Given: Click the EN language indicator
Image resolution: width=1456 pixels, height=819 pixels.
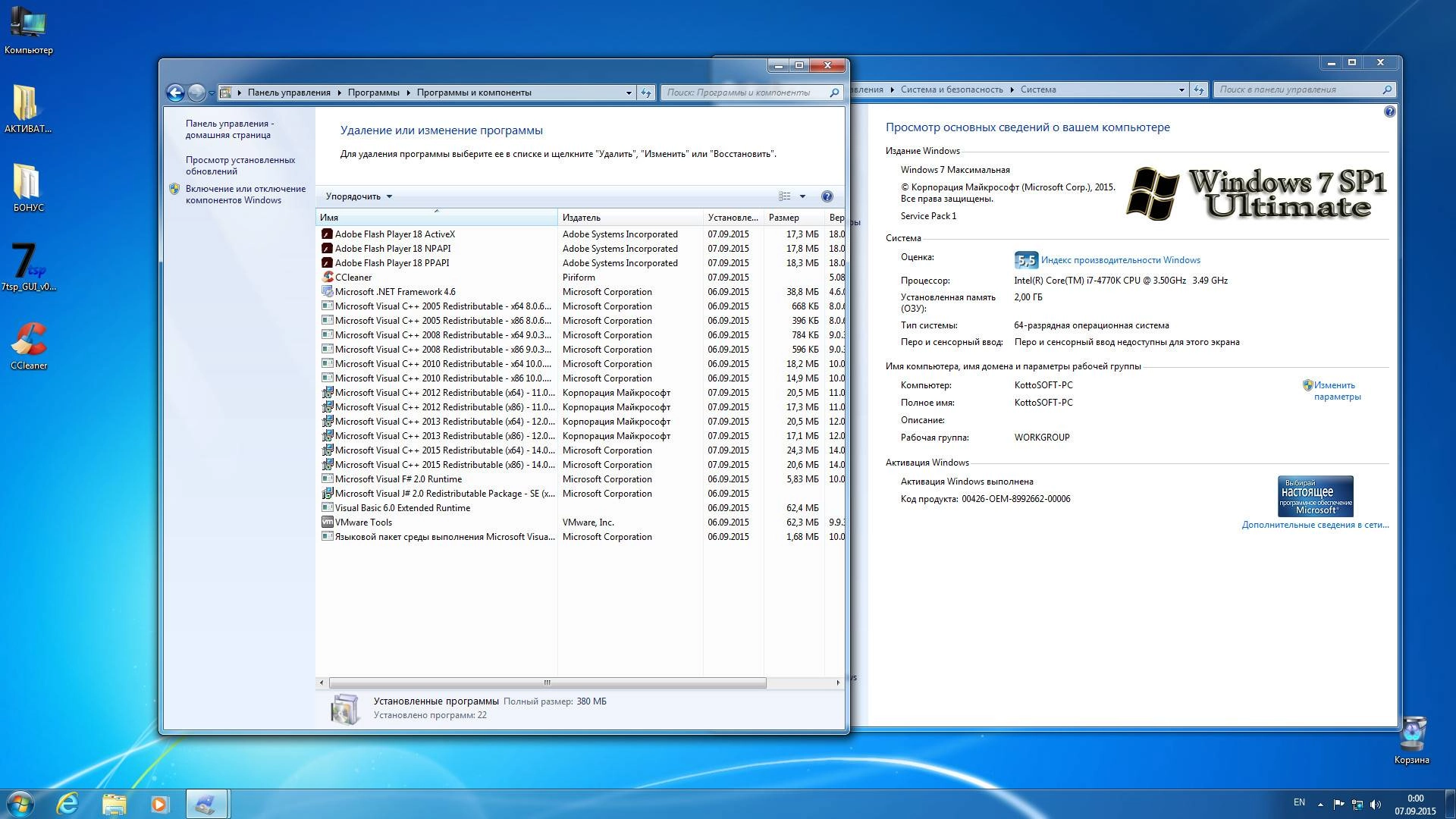Looking at the screenshot, I should [1299, 802].
